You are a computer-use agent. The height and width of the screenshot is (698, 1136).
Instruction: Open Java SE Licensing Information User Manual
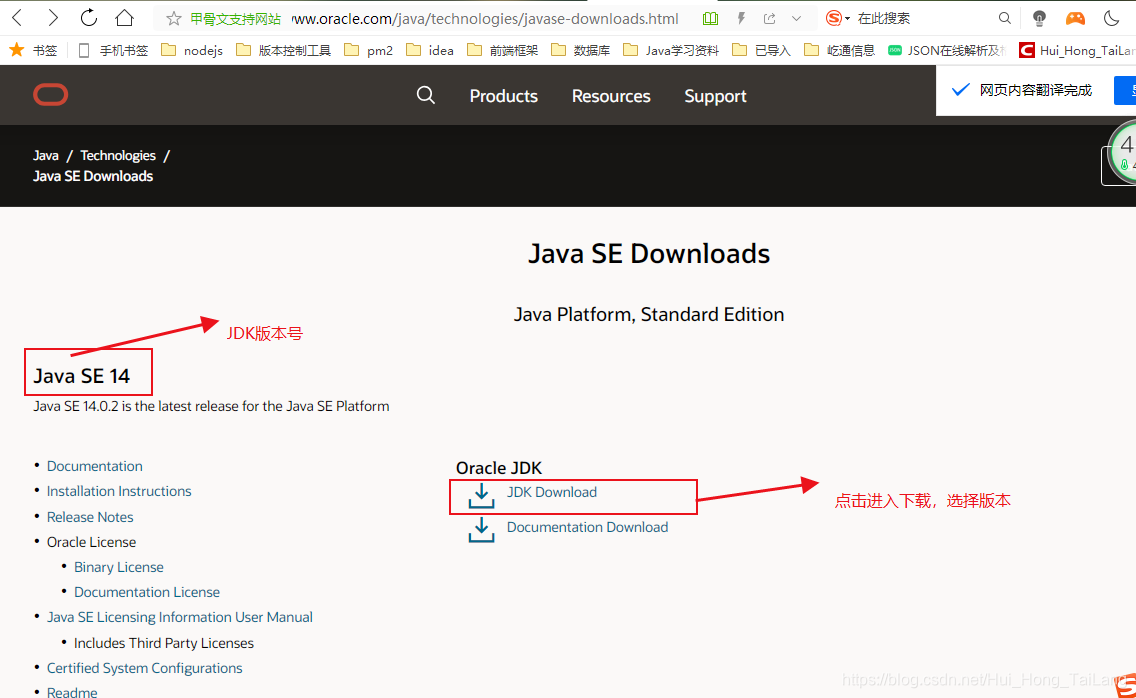point(180,617)
